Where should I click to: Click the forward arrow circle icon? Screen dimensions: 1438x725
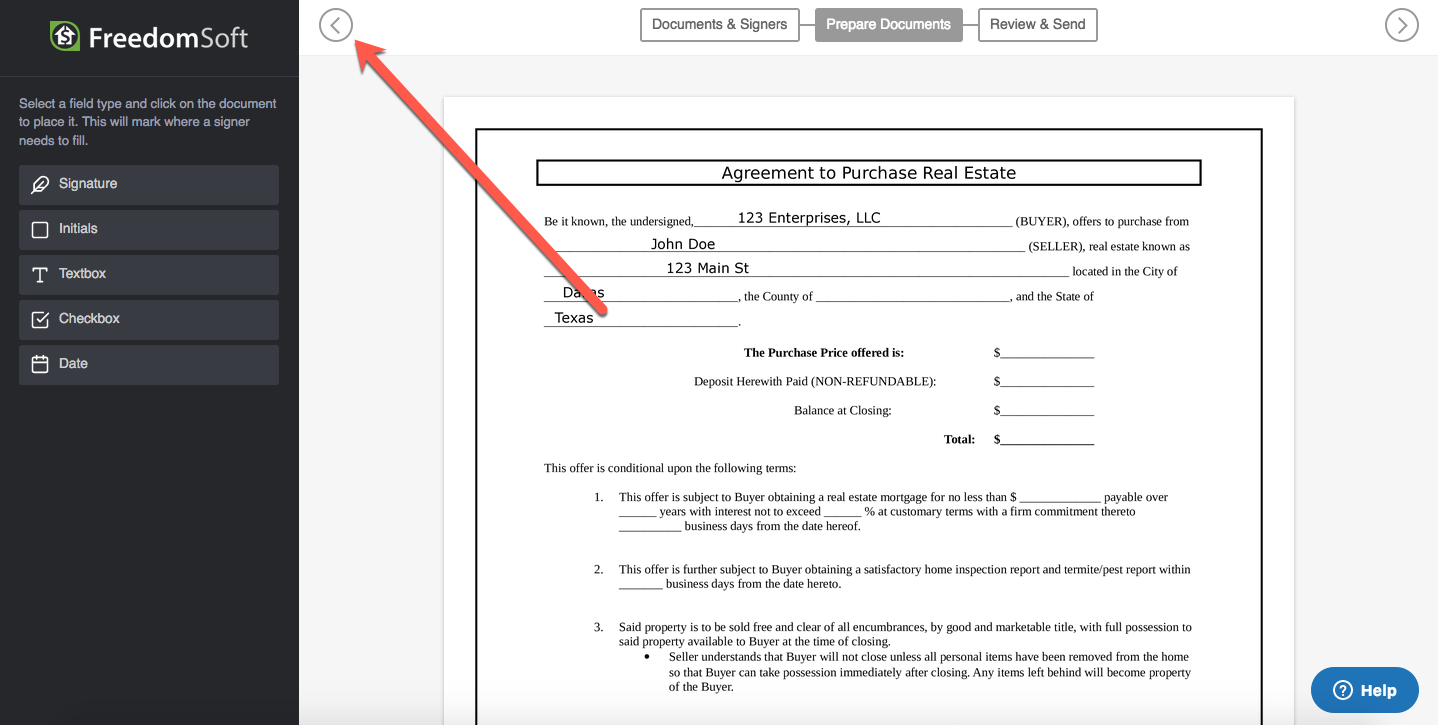pyautogui.click(x=1402, y=25)
